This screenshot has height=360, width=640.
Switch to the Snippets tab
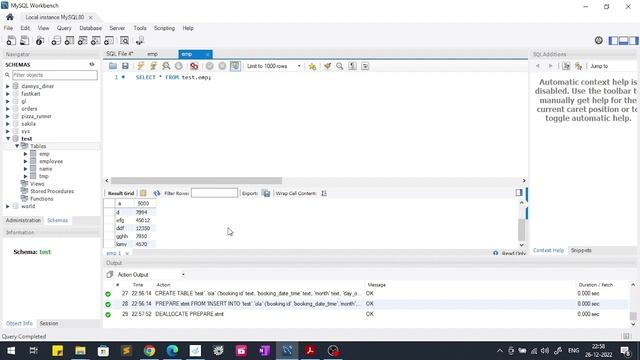coord(581,250)
